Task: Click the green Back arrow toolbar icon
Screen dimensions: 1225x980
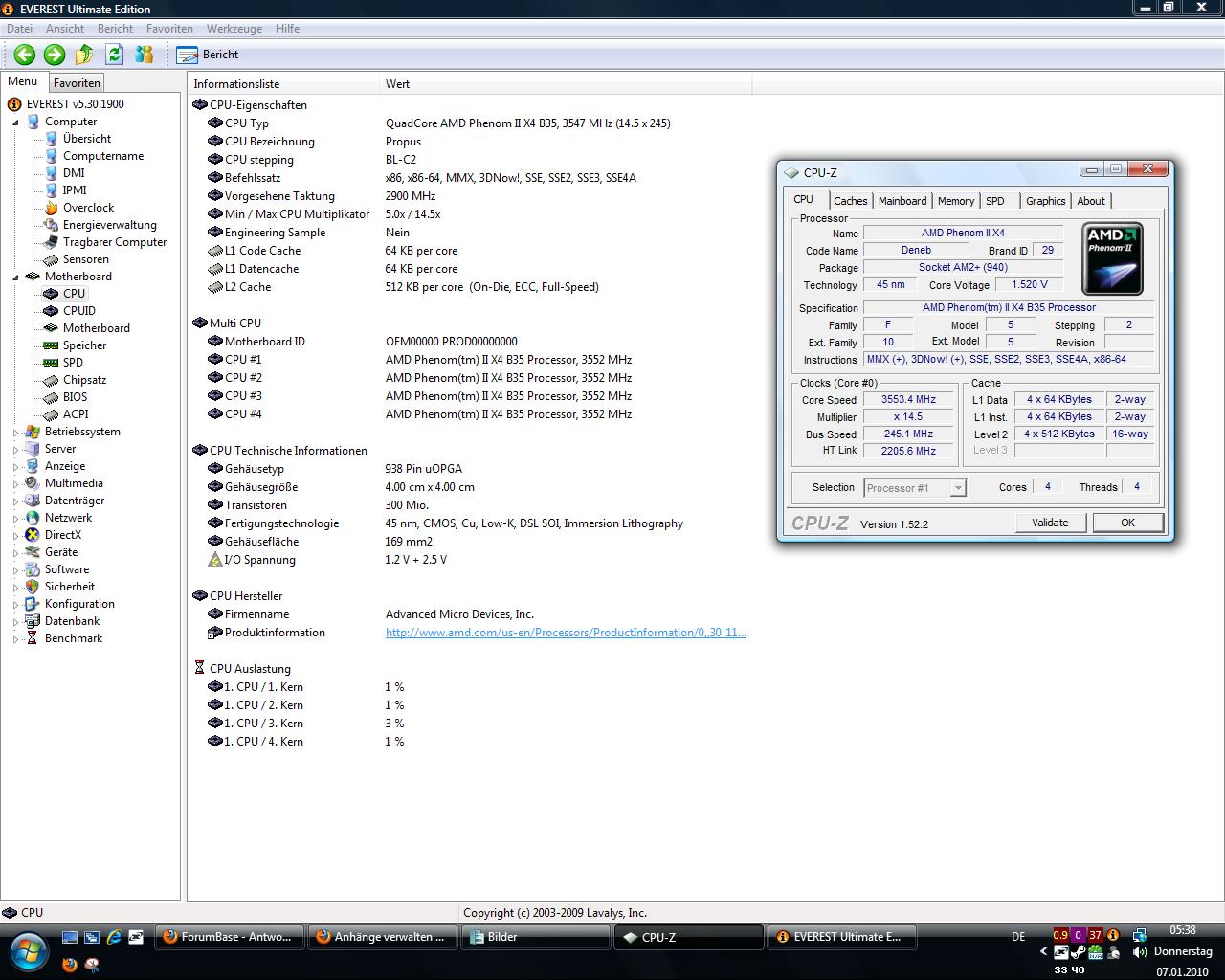Action: coord(25,55)
